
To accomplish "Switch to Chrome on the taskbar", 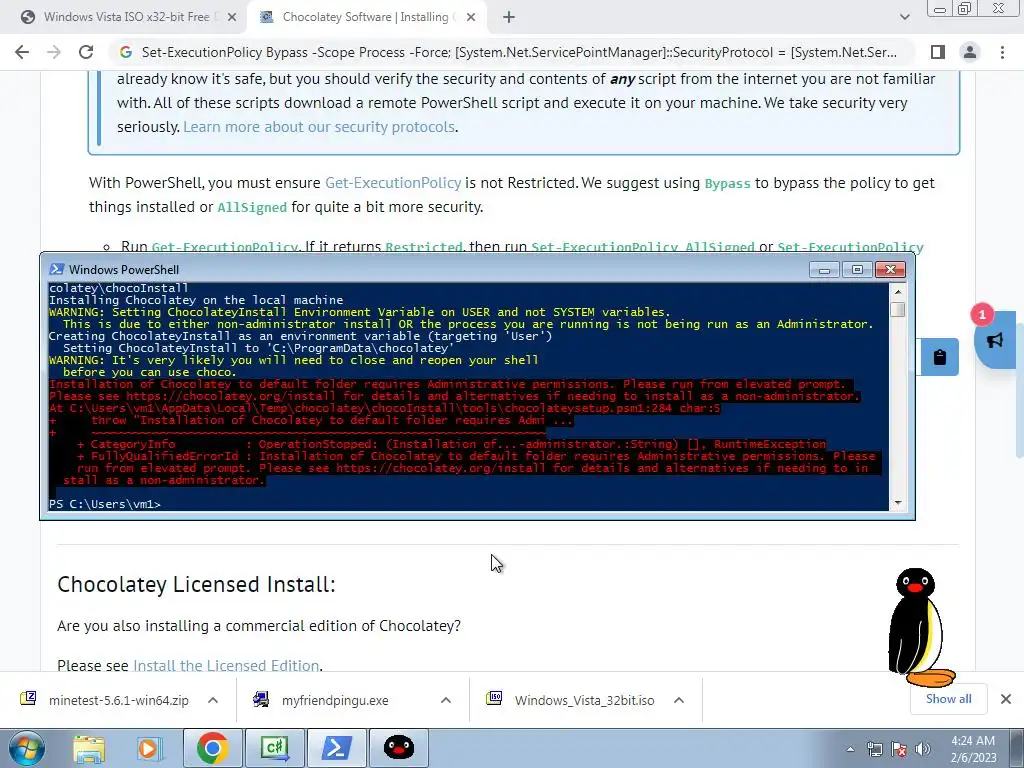I will coord(212,748).
